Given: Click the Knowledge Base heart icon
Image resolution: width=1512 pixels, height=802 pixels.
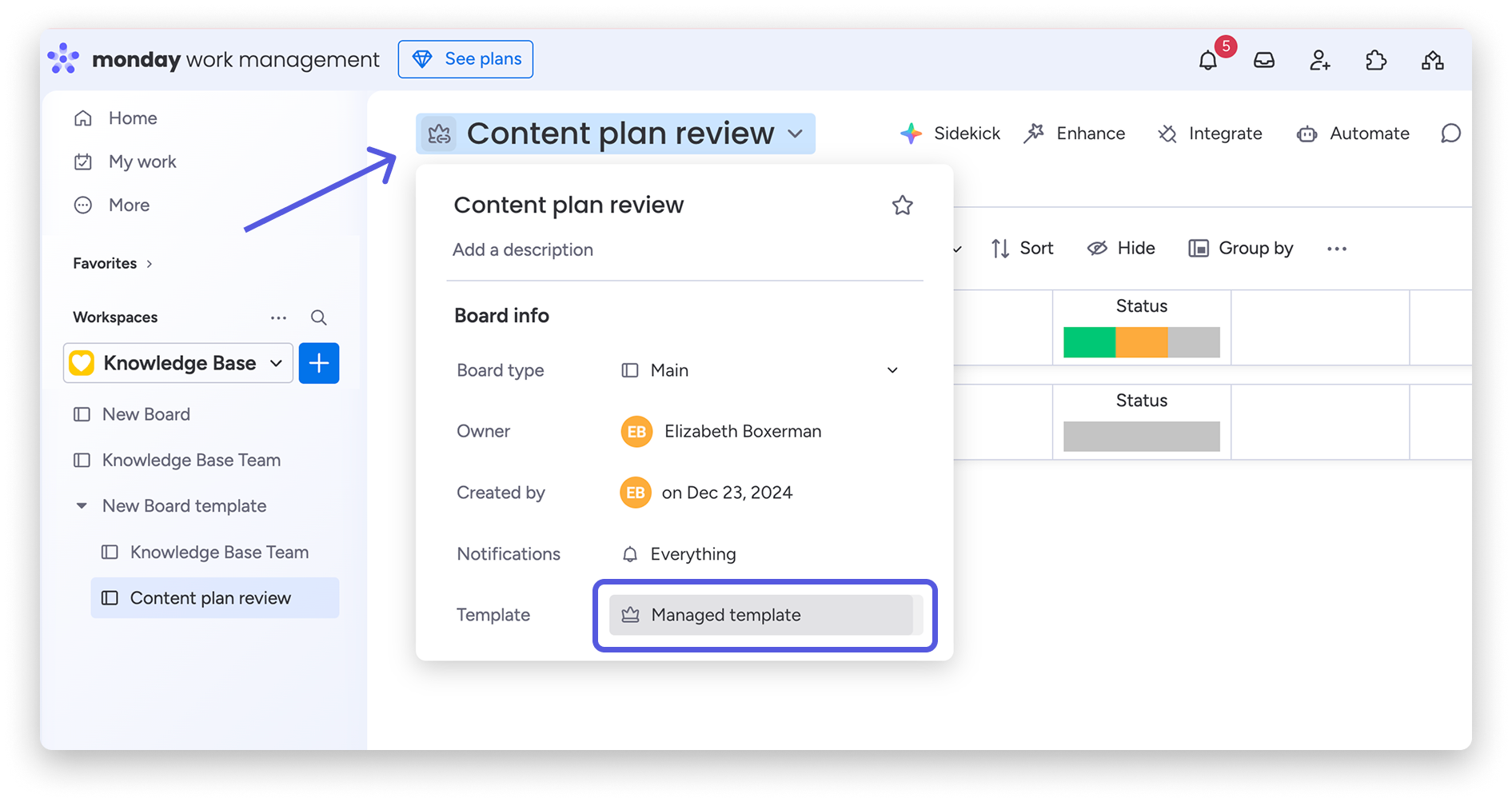Looking at the screenshot, I should tap(82, 363).
